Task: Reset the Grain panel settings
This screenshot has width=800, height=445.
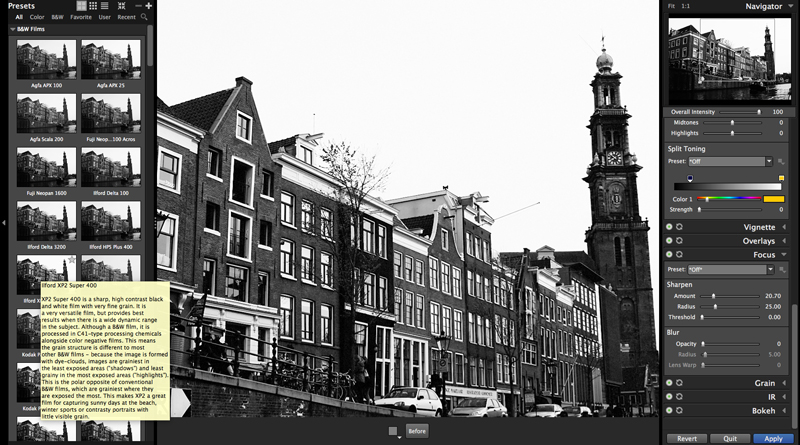Action: (680, 383)
